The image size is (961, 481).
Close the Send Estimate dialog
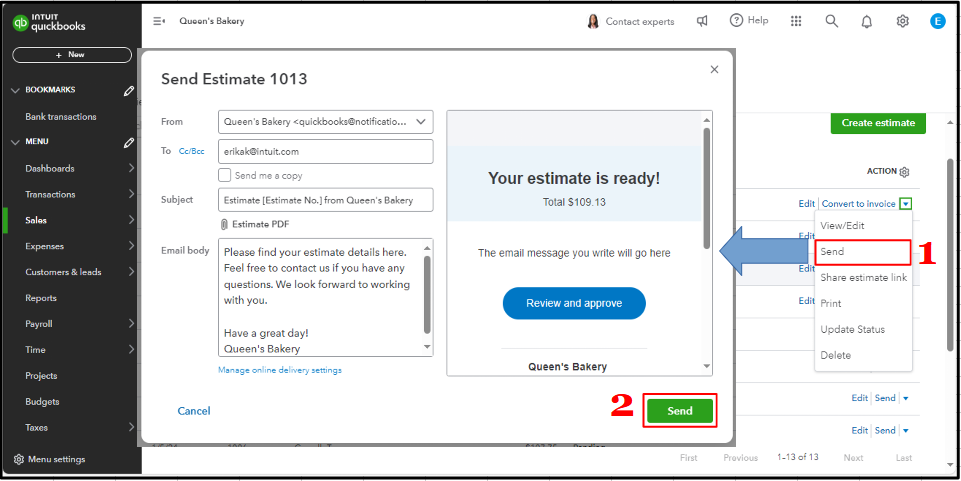714,70
